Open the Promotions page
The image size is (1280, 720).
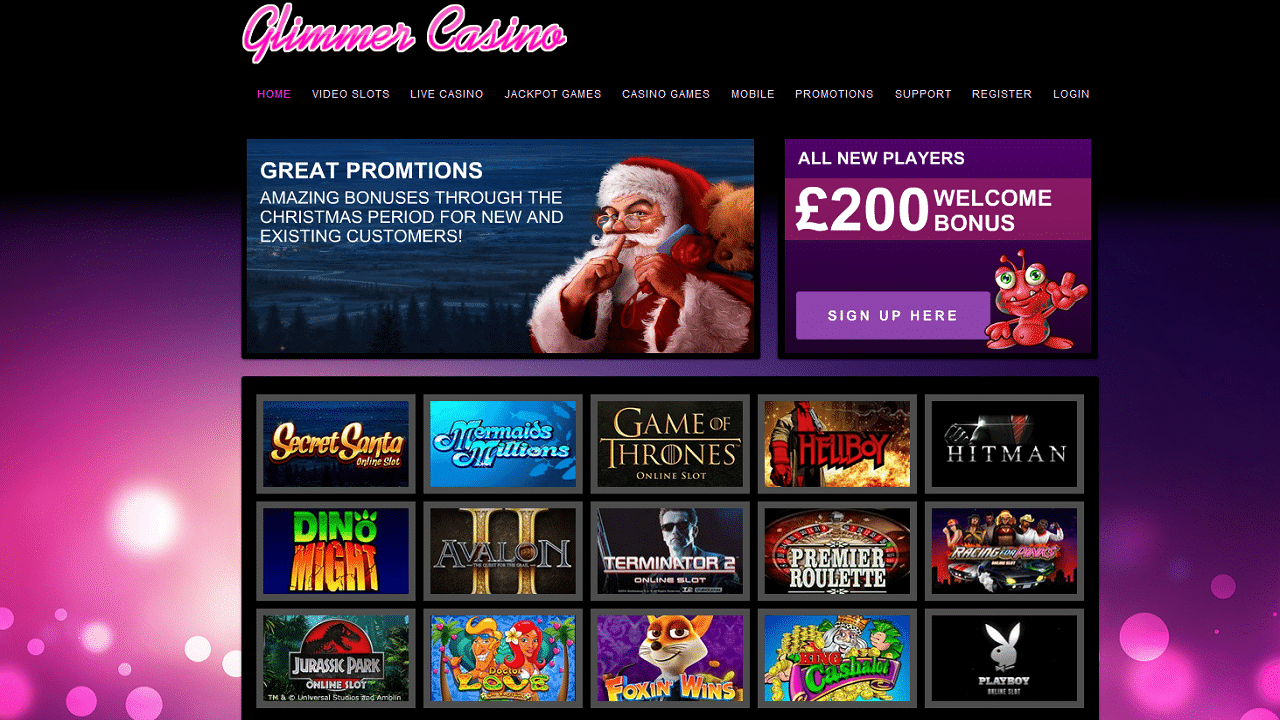pyautogui.click(x=834, y=94)
